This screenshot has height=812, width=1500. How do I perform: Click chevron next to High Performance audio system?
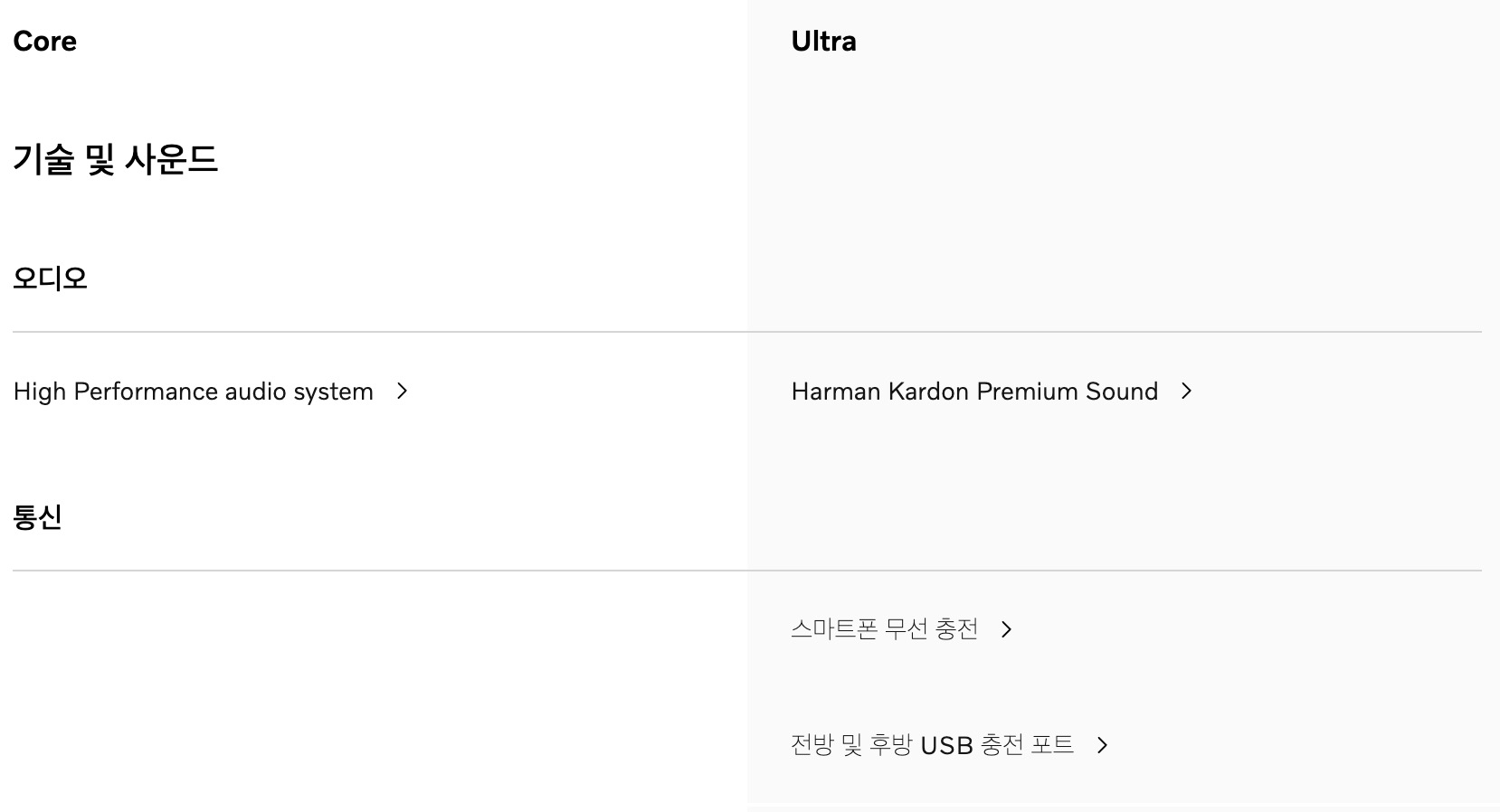403,391
